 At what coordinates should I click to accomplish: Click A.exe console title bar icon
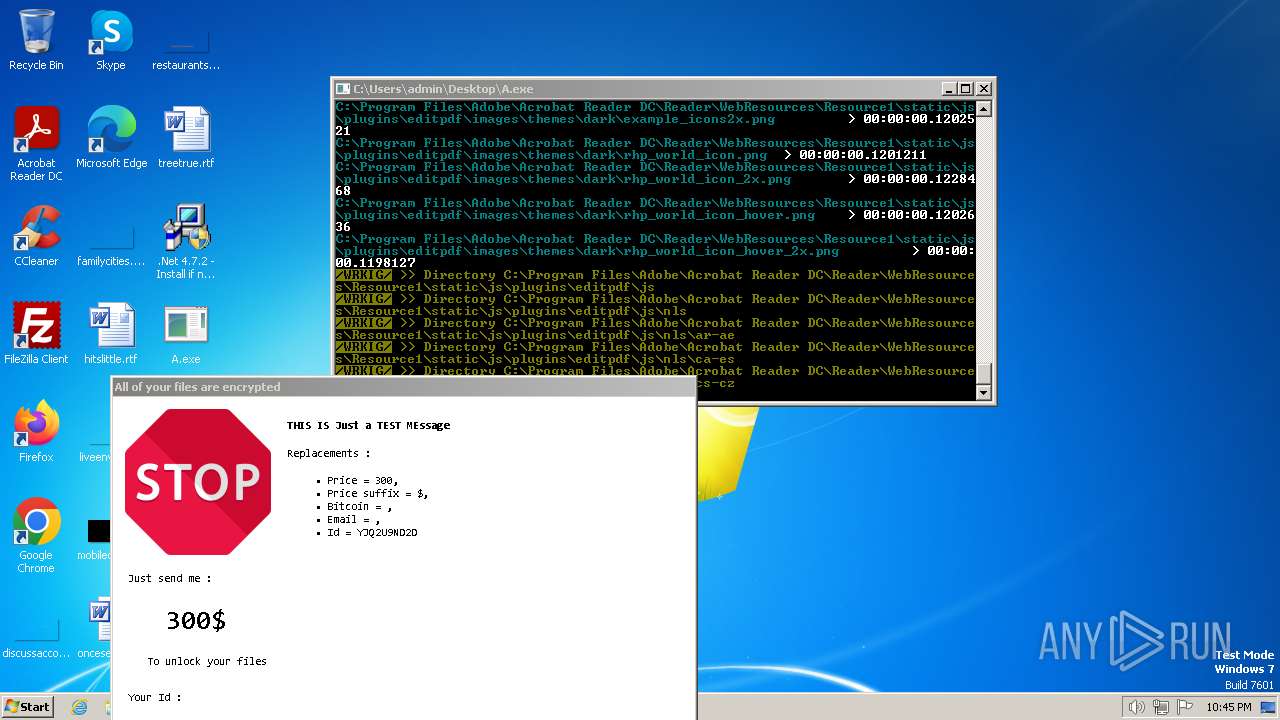click(x=343, y=89)
